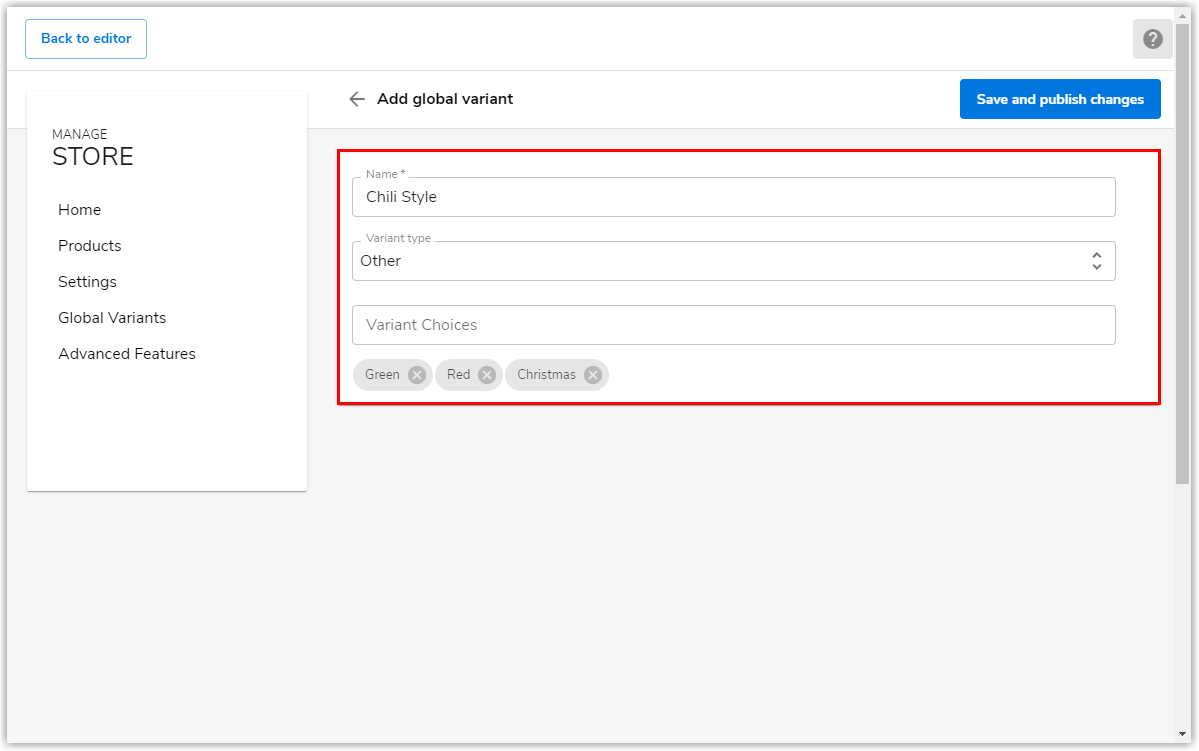The height and width of the screenshot is (751, 1199).
Task: Click Save and publish changes
Action: [1060, 99]
